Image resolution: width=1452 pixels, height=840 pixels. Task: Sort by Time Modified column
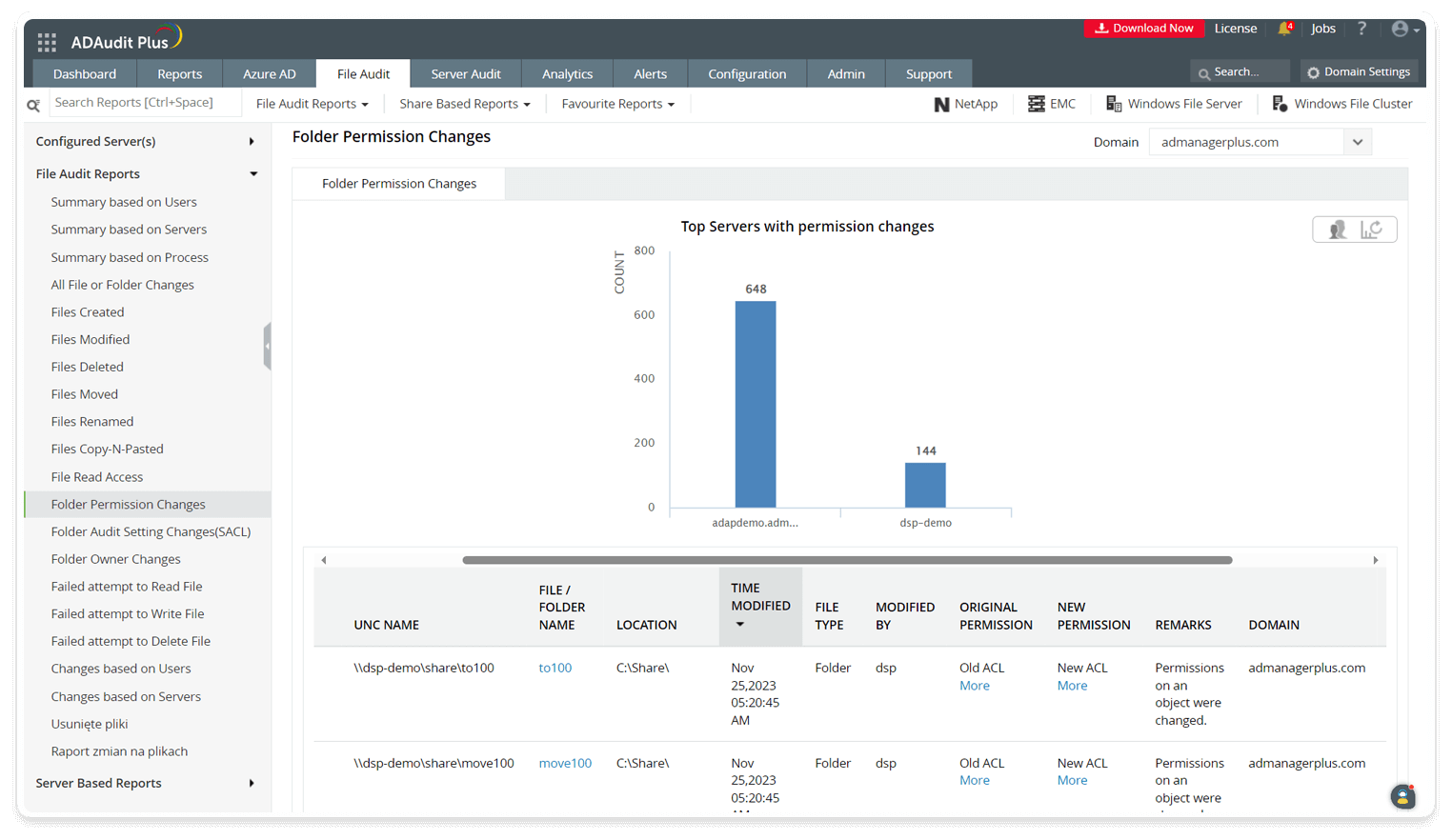760,606
